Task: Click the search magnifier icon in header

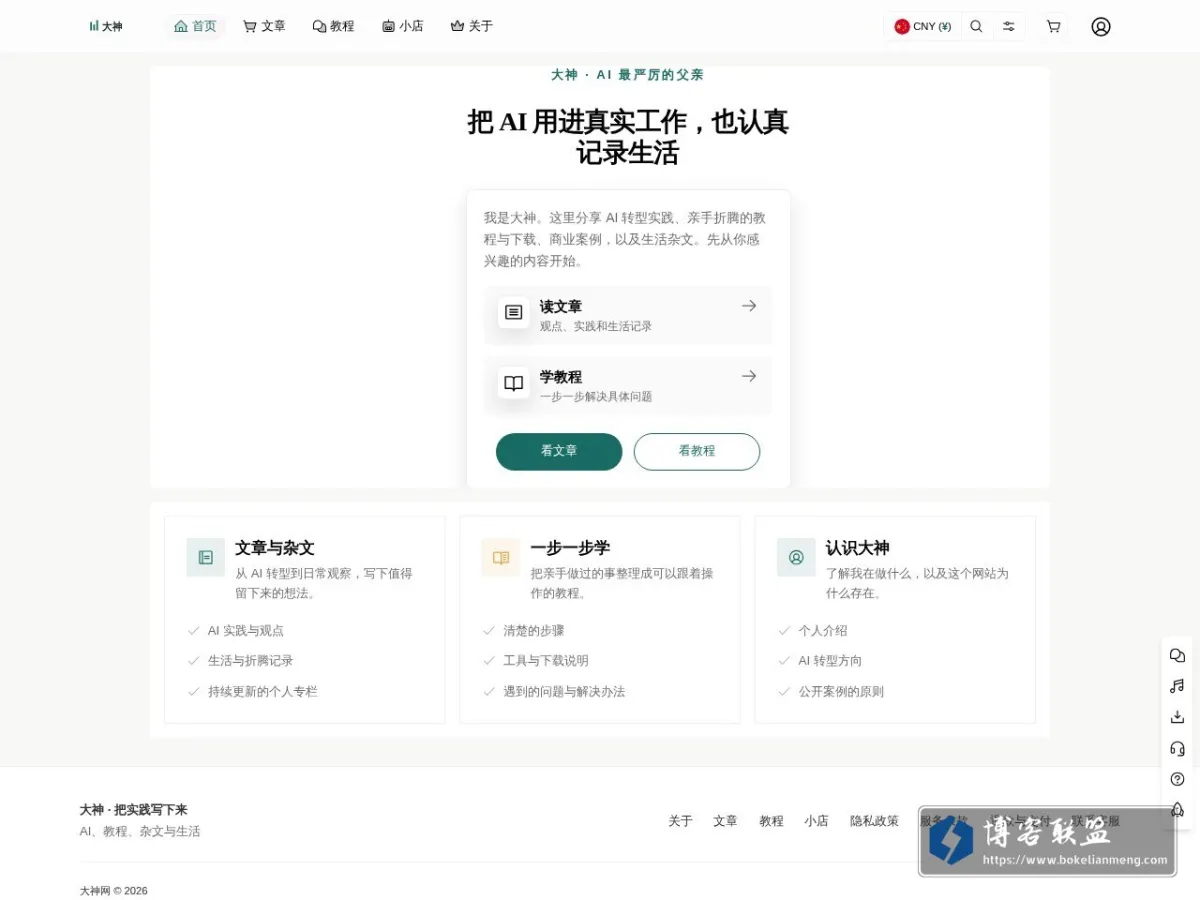Action: tap(976, 26)
